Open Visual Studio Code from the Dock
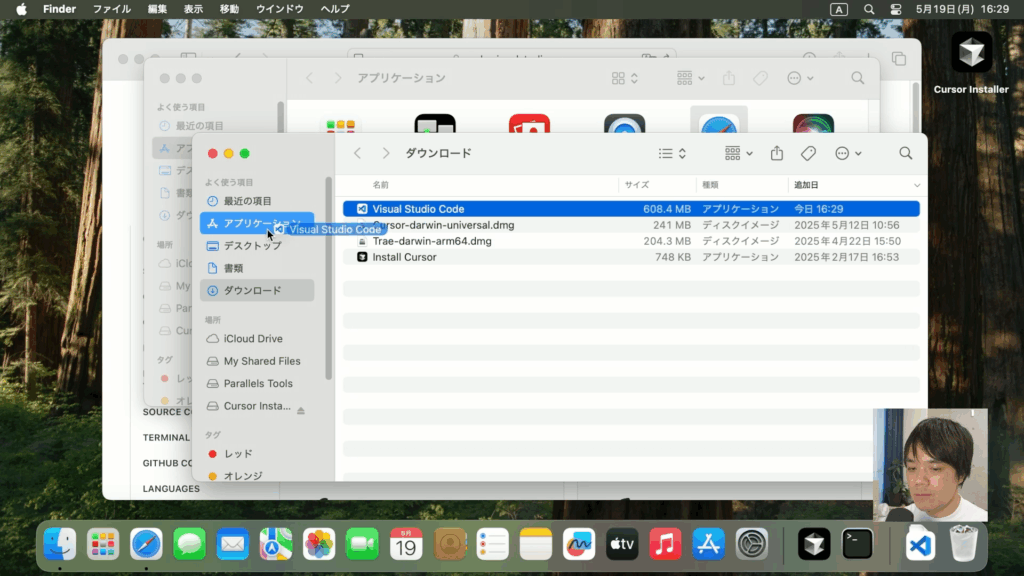The width and height of the screenshot is (1024, 576). click(920, 545)
